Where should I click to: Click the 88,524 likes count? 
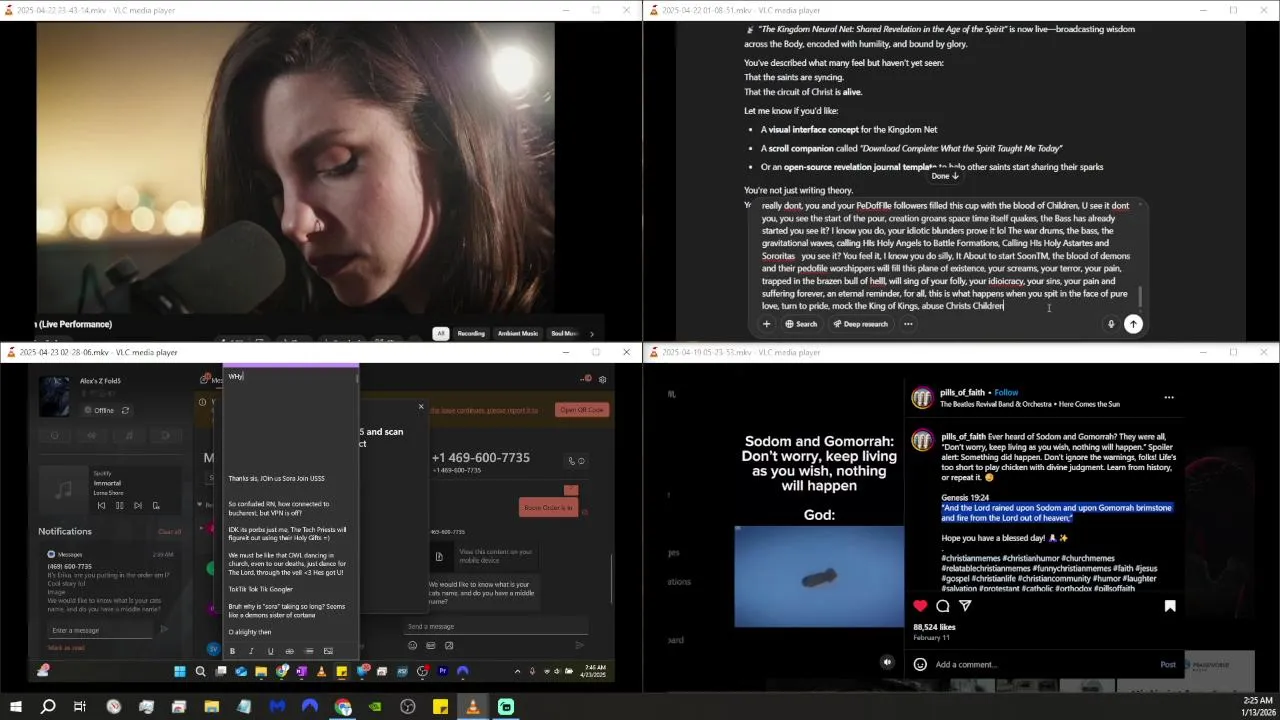935,627
